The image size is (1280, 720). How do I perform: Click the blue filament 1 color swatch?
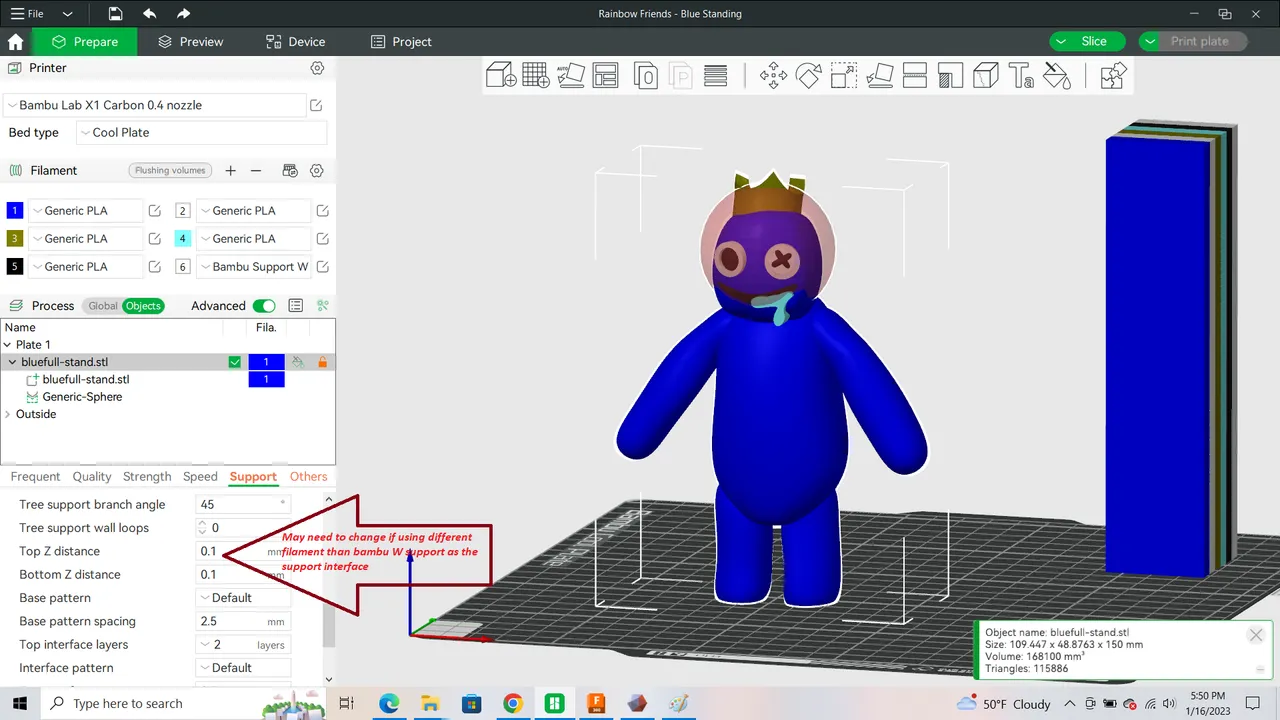(15, 211)
